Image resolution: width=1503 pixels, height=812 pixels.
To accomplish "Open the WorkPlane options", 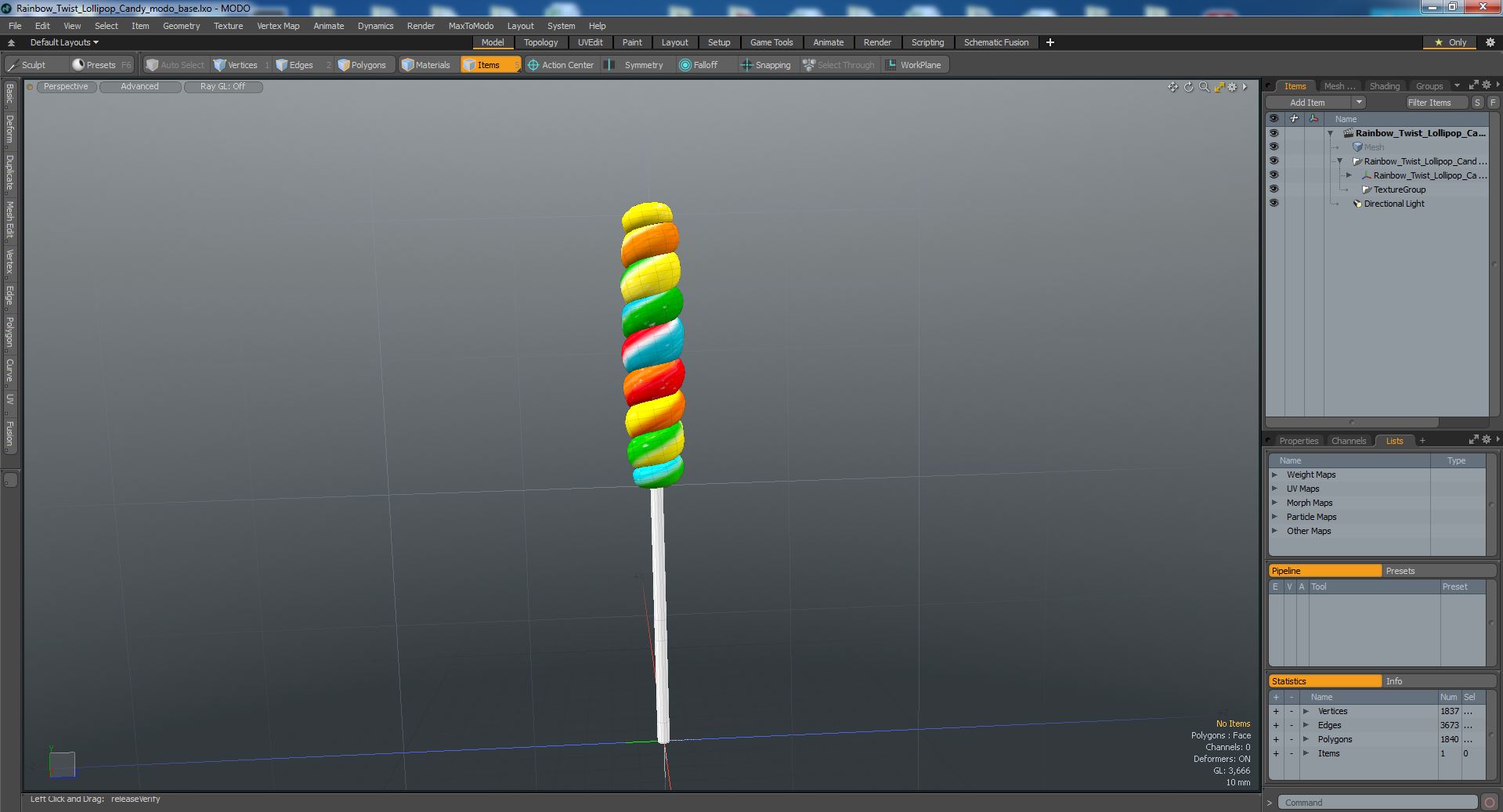I will pos(914,65).
